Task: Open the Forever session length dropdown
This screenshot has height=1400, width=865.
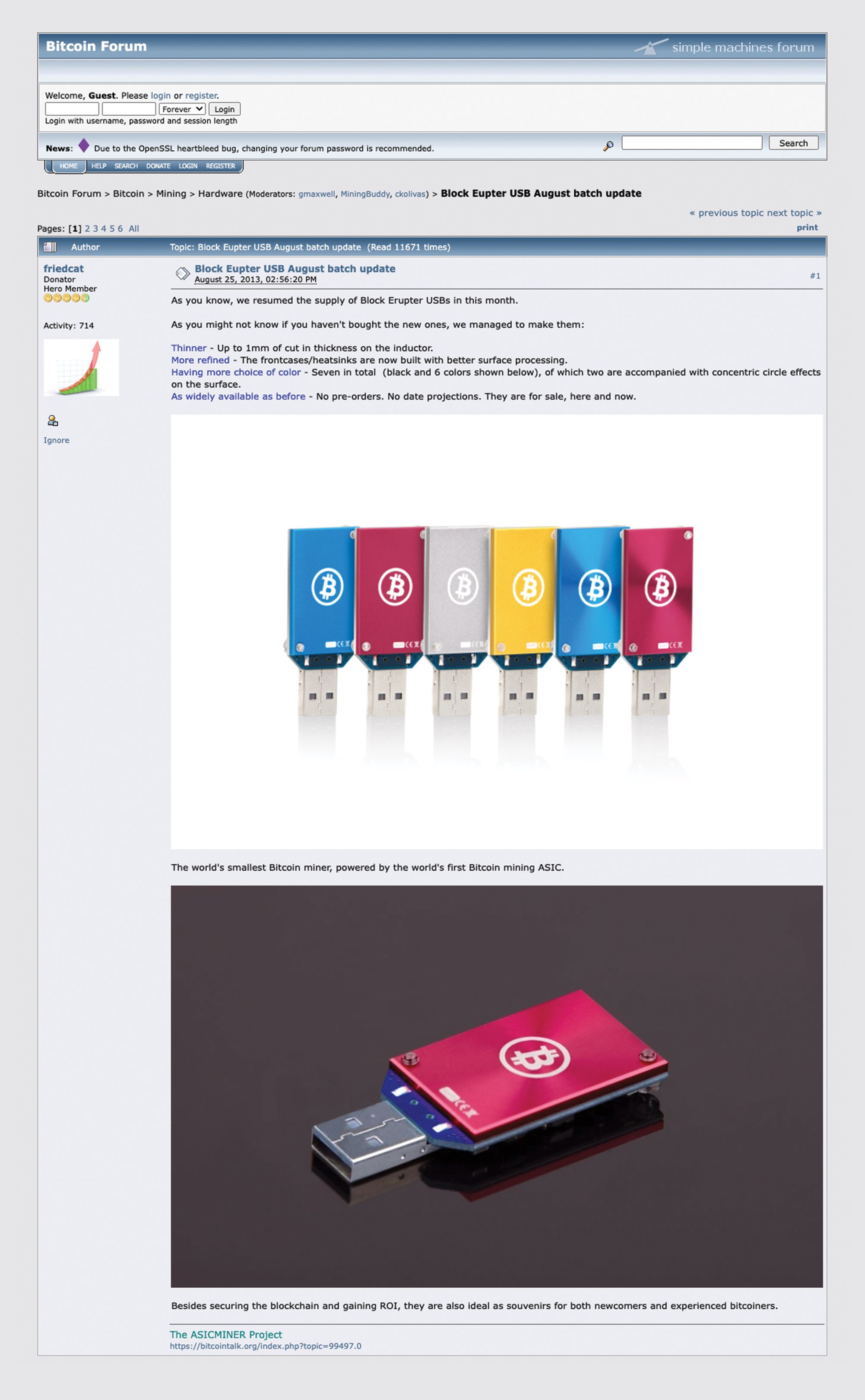Action: (x=182, y=109)
